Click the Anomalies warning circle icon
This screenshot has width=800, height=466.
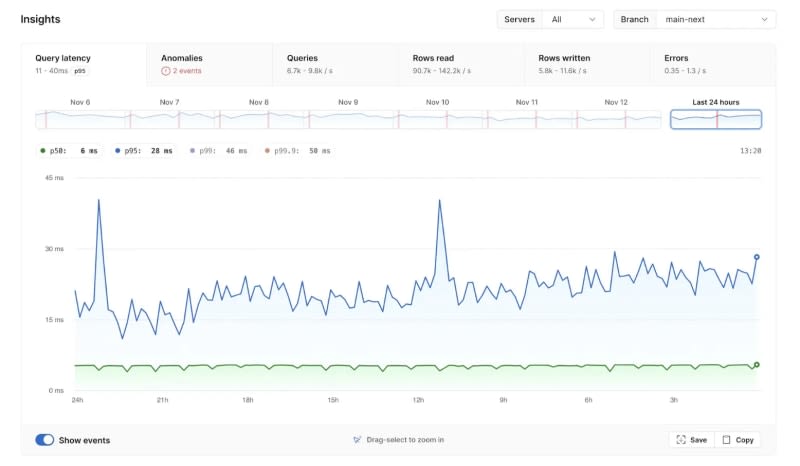[x=166, y=72]
